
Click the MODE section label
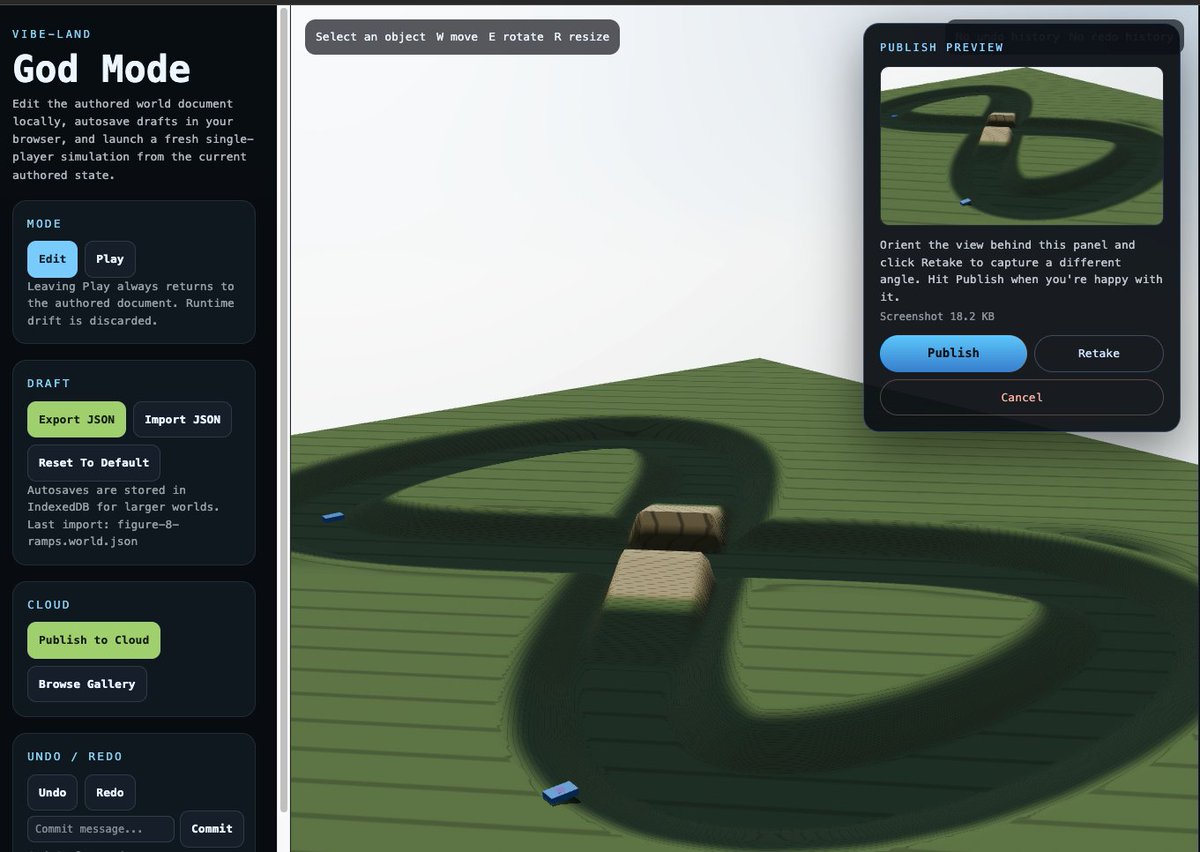click(x=44, y=224)
